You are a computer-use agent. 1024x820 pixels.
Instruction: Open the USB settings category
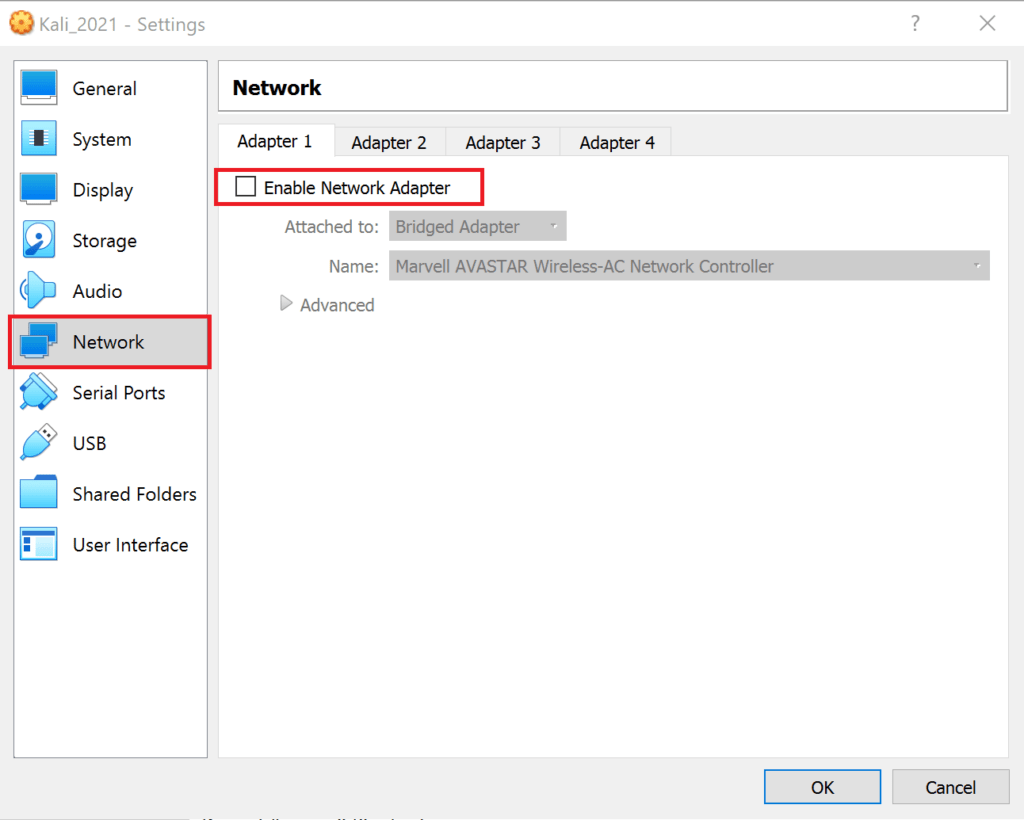[x=110, y=443]
